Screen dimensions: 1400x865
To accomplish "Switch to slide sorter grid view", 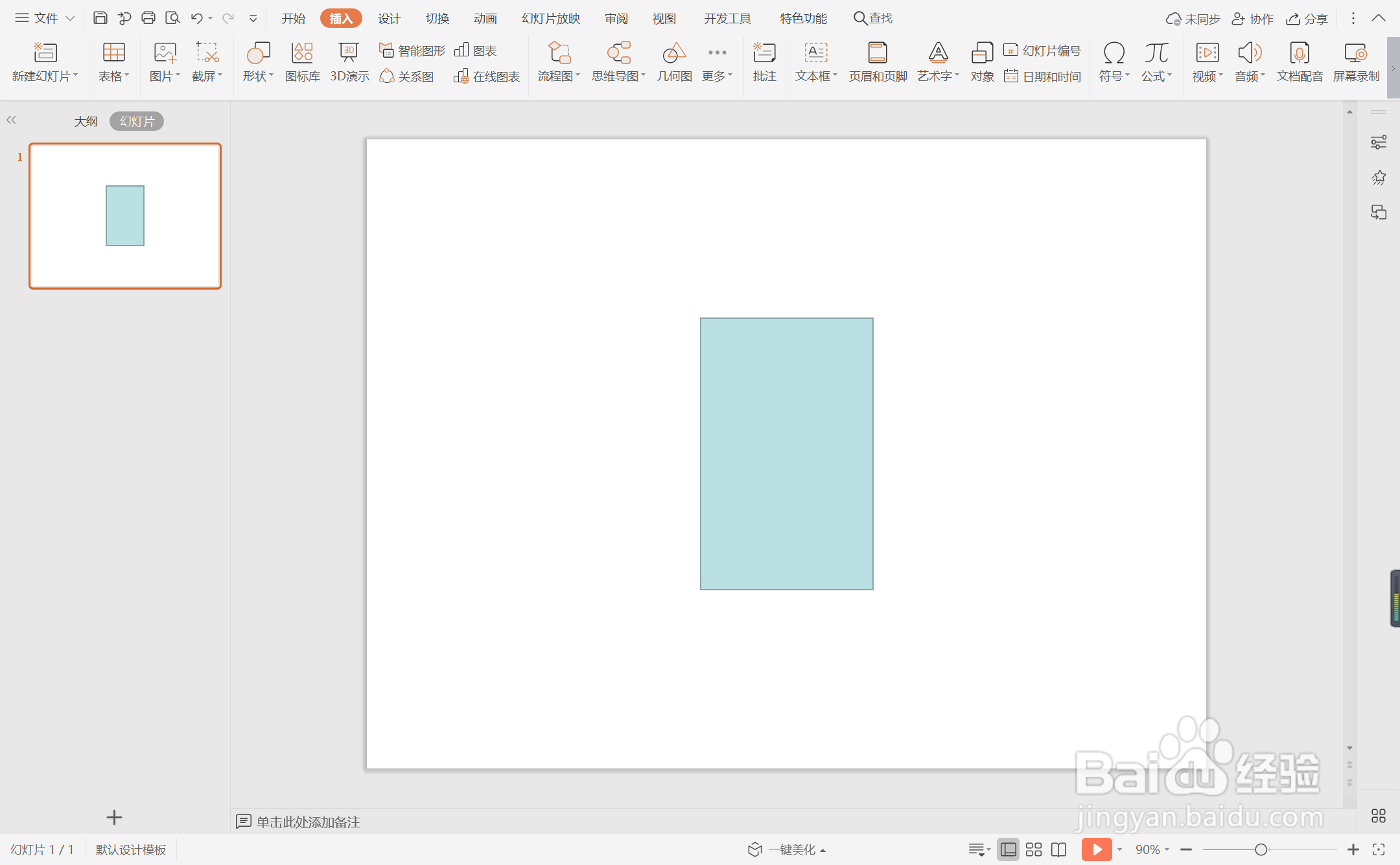I will pyautogui.click(x=1034, y=849).
